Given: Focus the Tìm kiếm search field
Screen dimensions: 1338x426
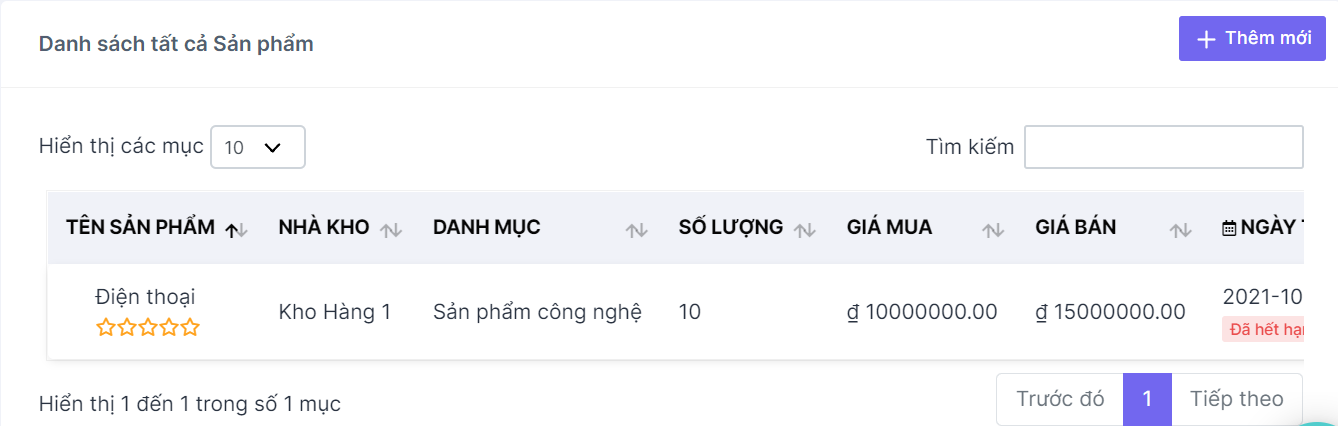Looking at the screenshot, I should coord(1164,147).
